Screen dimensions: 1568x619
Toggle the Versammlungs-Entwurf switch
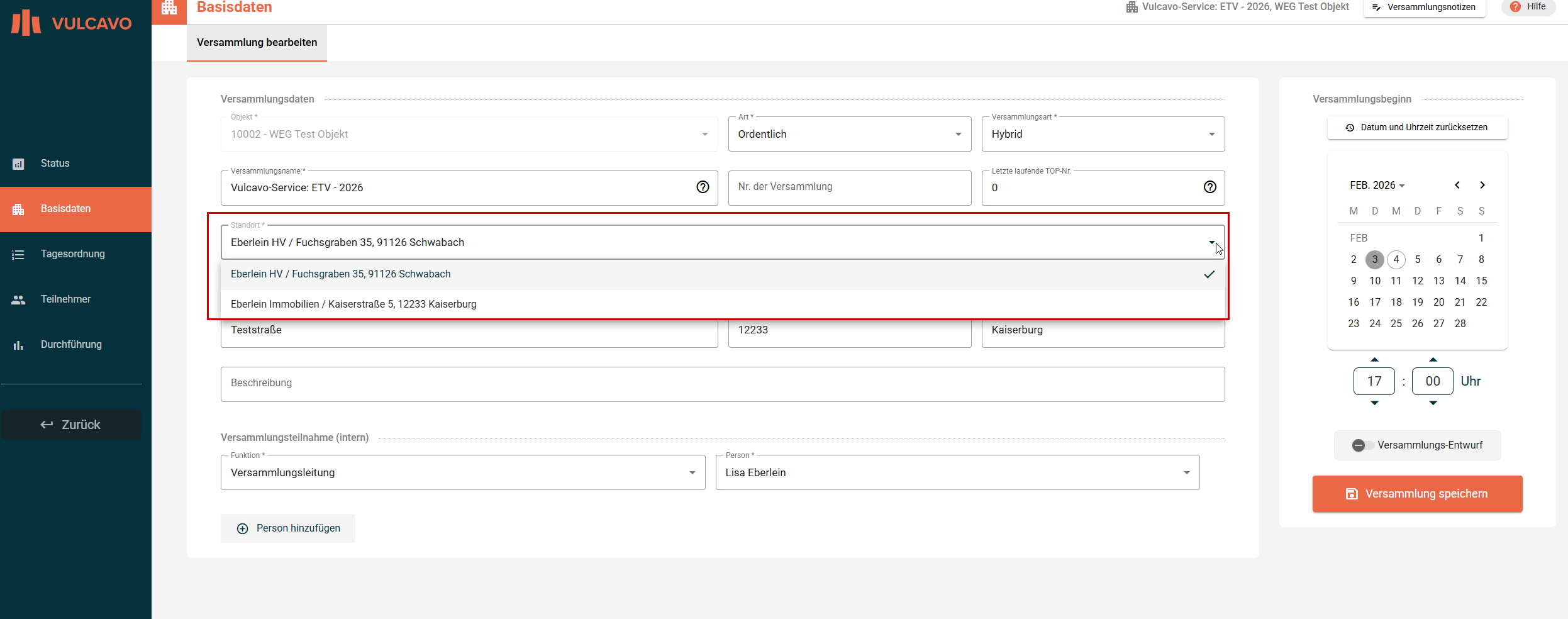[1361, 445]
